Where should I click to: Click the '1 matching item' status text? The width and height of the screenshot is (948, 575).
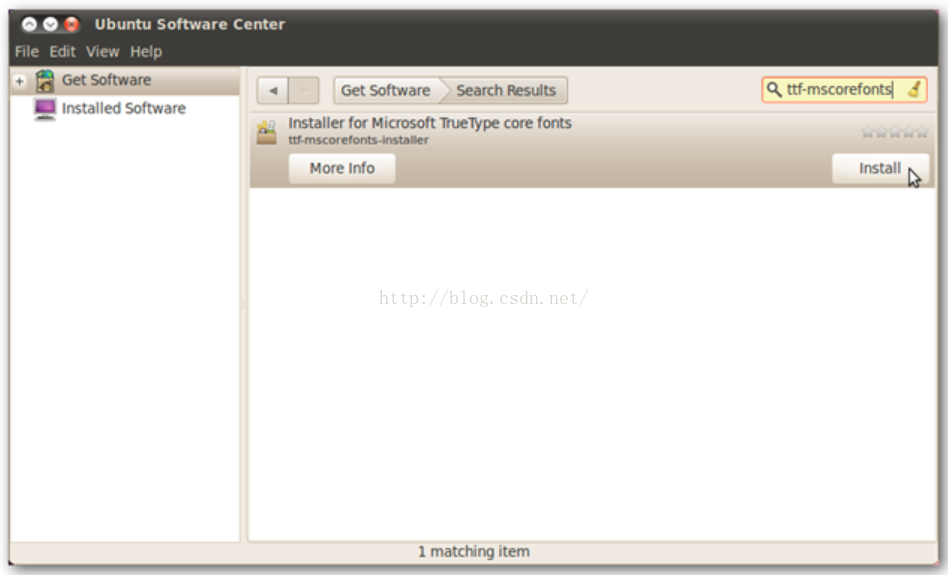pyautogui.click(x=474, y=551)
